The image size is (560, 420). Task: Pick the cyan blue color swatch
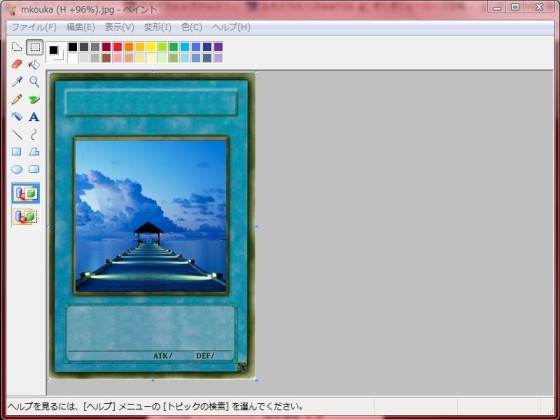pos(185,47)
